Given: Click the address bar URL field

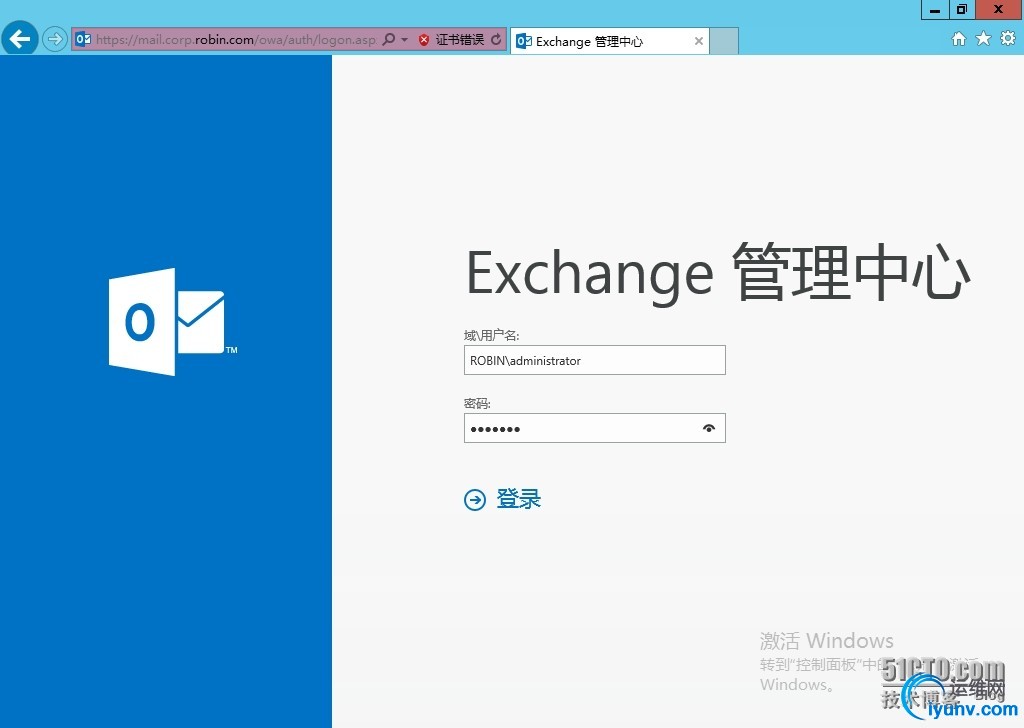Looking at the screenshot, I should click(x=236, y=40).
